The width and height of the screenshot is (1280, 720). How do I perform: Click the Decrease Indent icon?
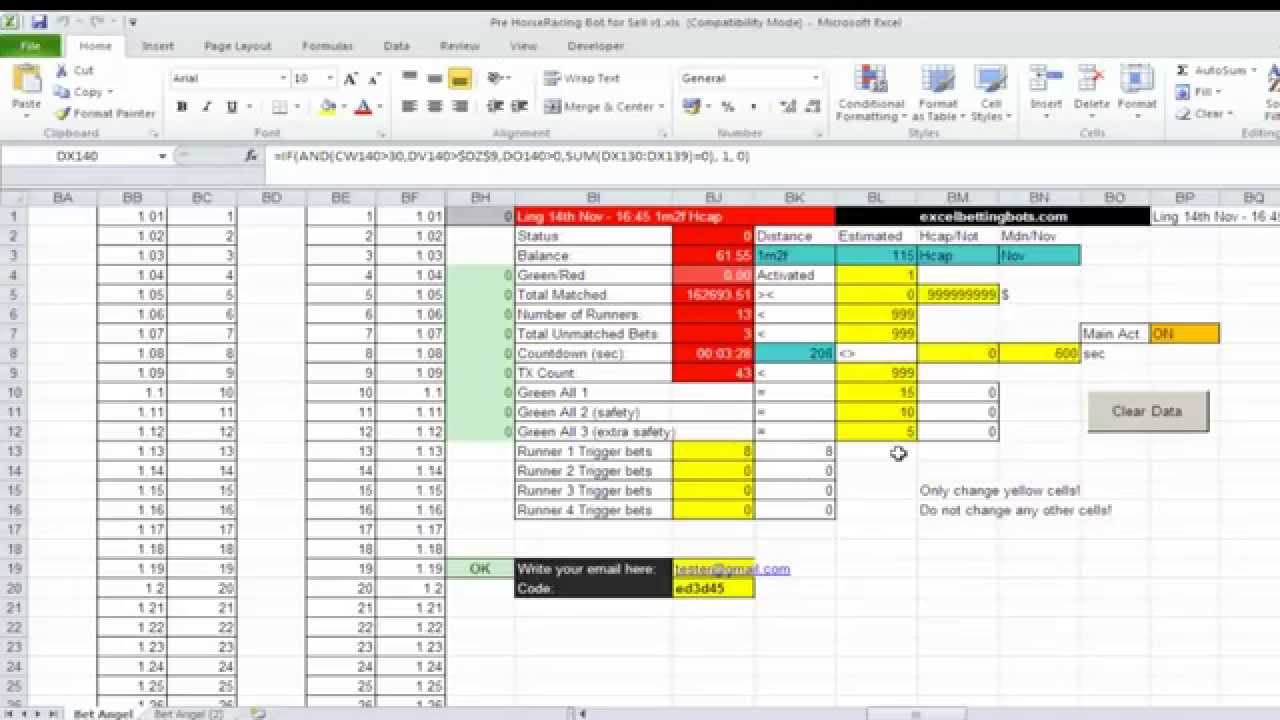493,107
